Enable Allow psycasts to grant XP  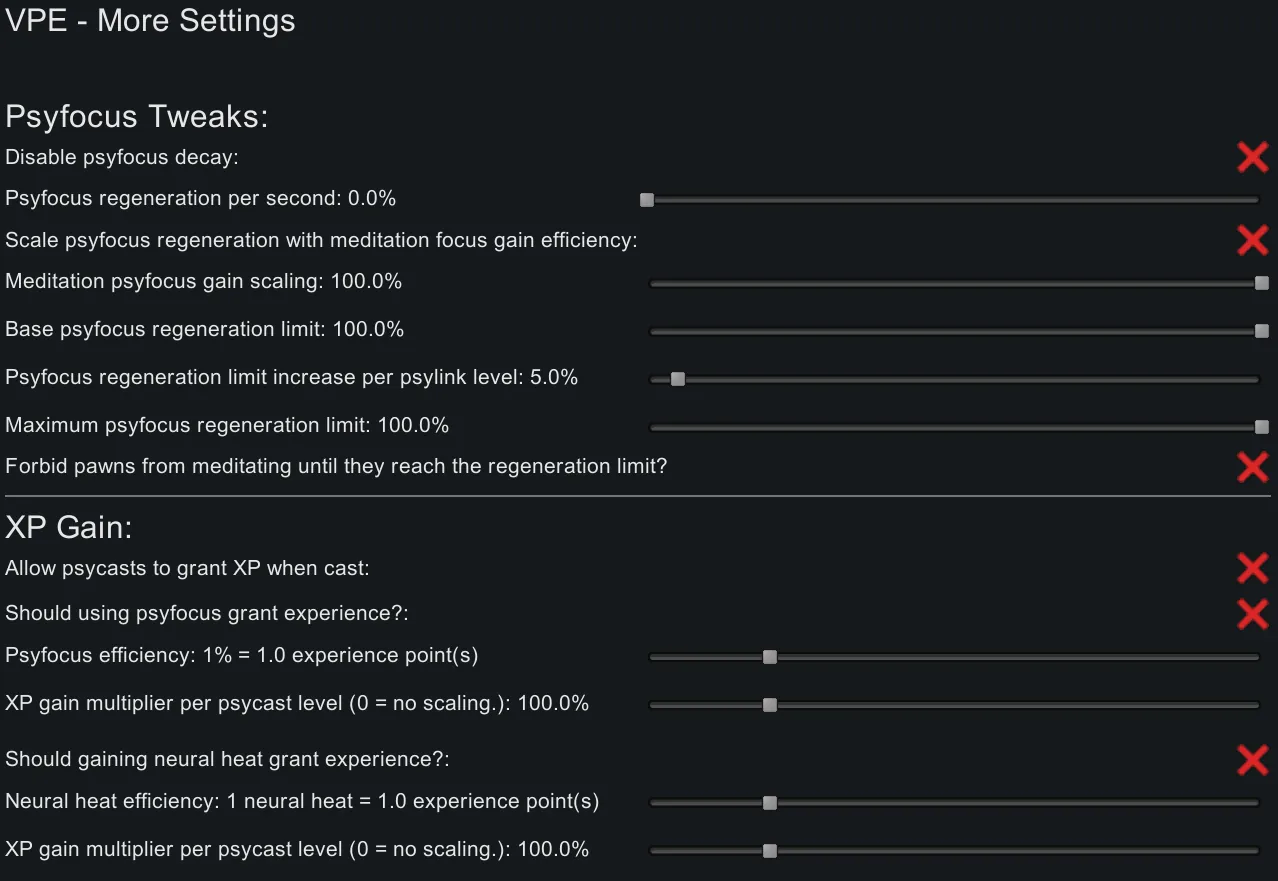pos(1252,568)
